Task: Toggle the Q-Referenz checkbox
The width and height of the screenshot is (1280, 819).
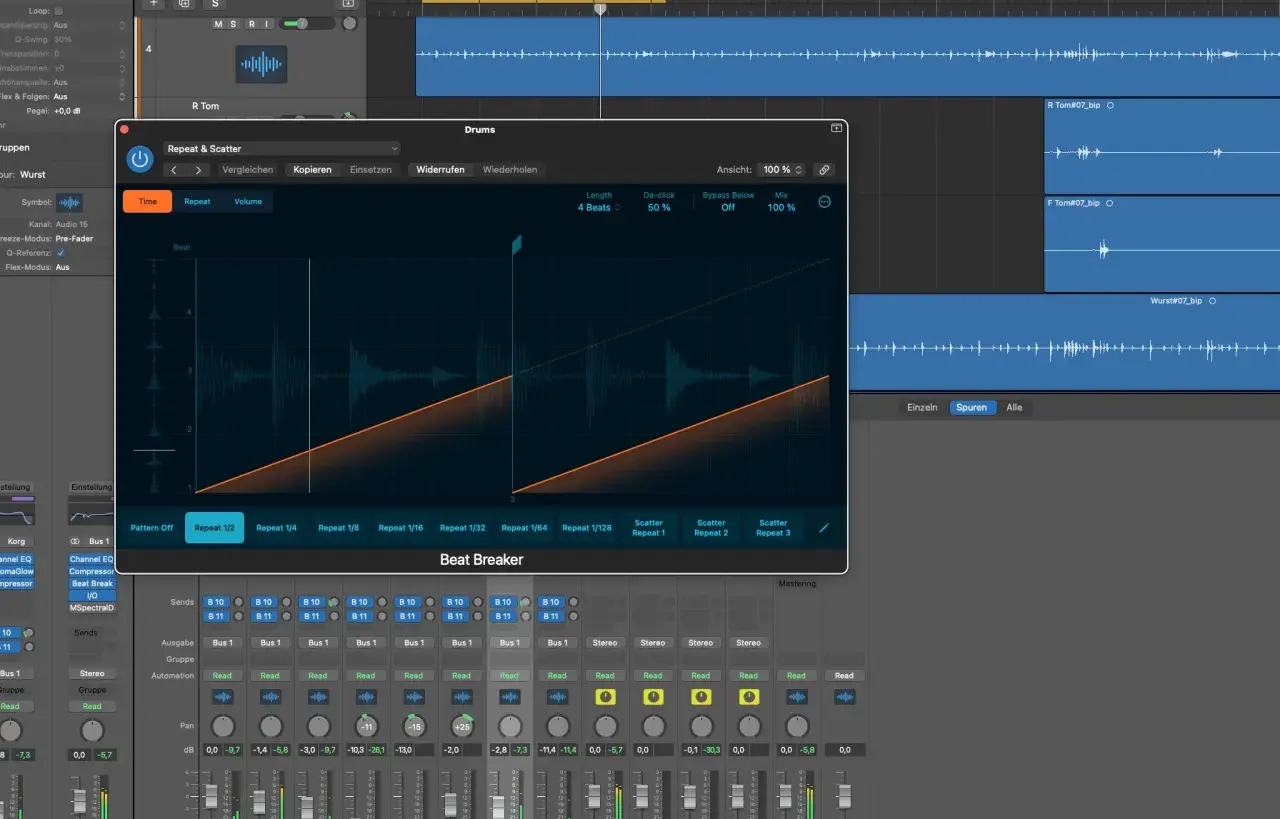Action: click(60, 253)
